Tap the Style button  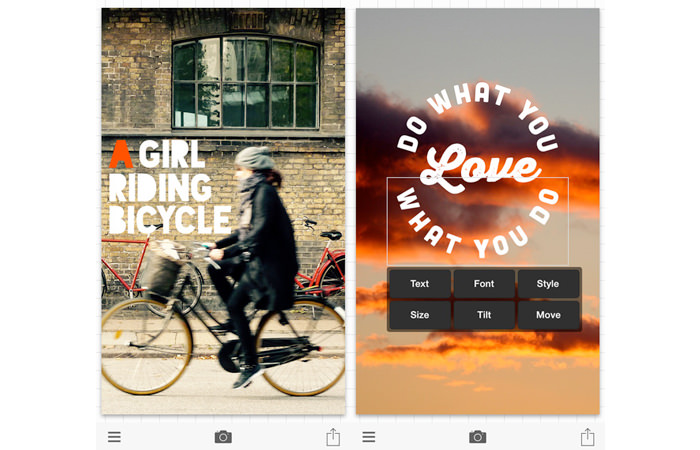548,284
